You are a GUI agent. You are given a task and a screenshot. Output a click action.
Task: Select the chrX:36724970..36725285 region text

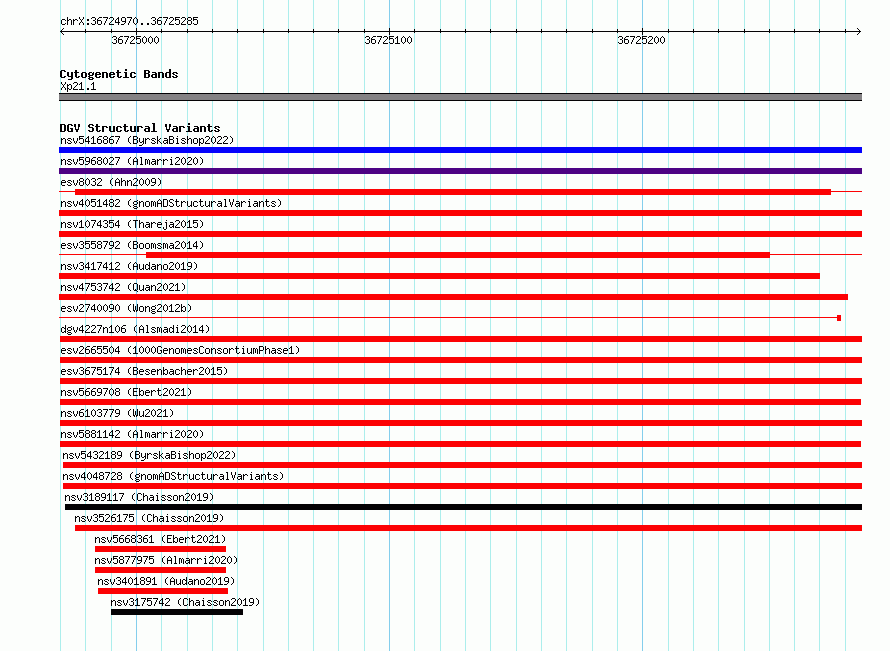129,21
